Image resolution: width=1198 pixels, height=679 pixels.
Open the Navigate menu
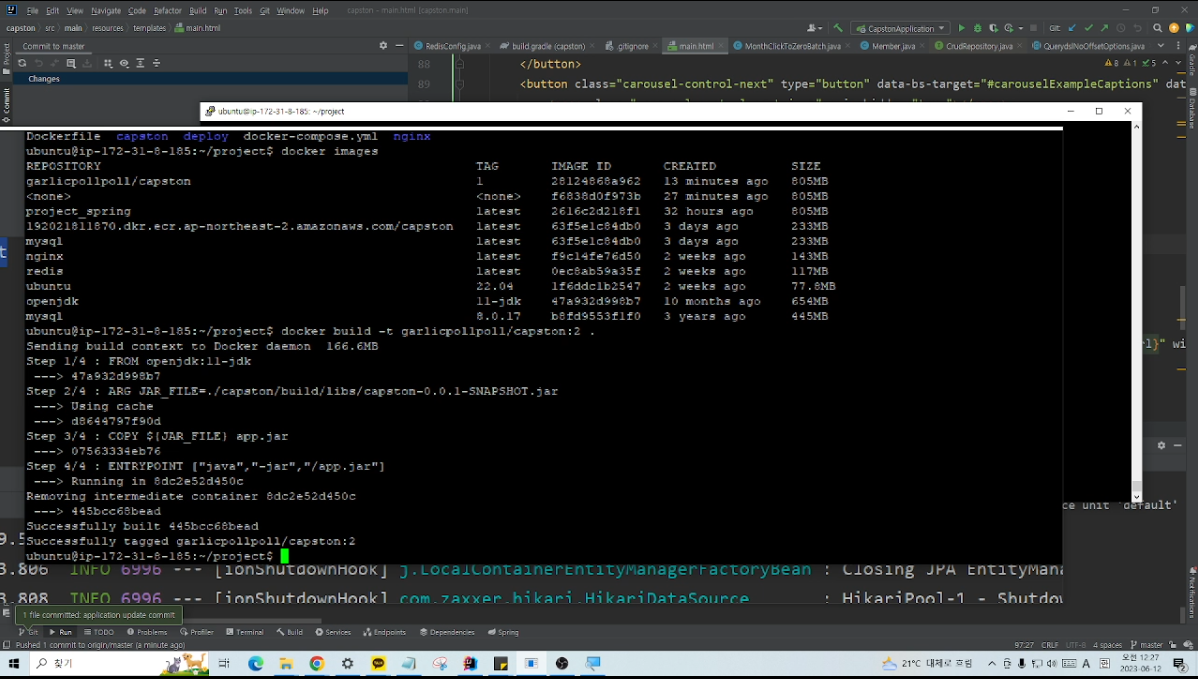(x=105, y=11)
